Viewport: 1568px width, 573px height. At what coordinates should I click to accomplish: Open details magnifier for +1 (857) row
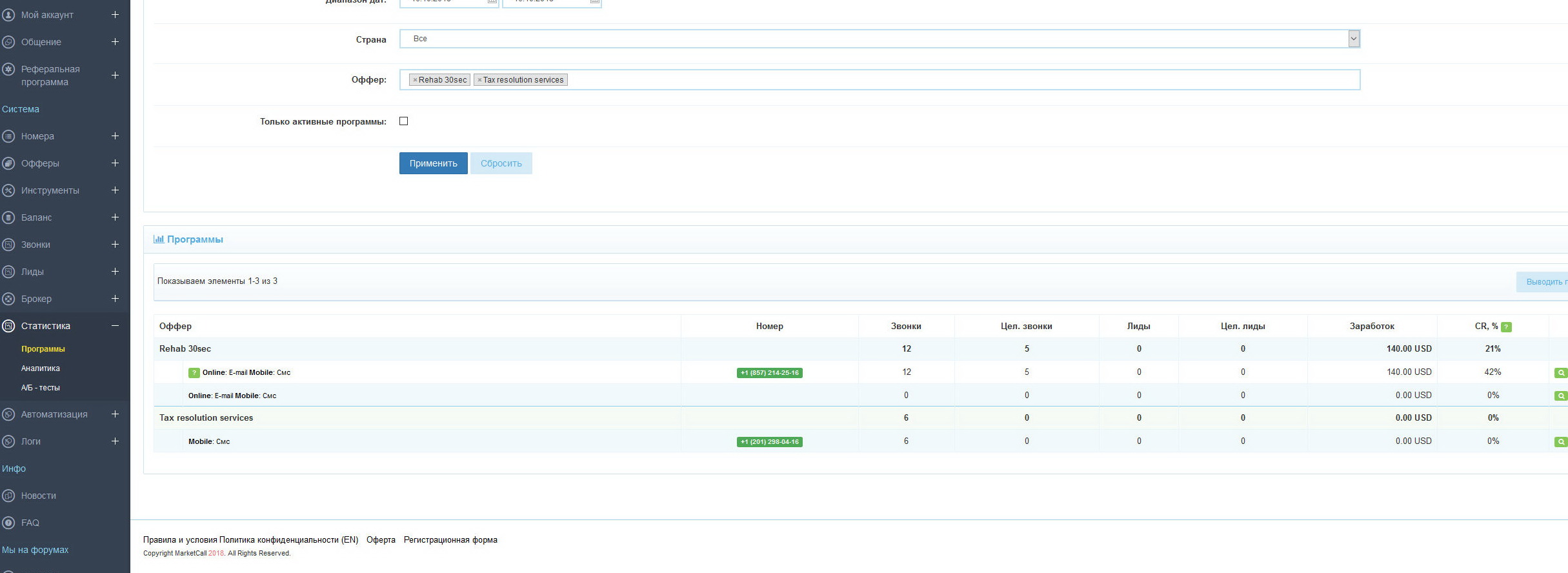pyautogui.click(x=1560, y=373)
